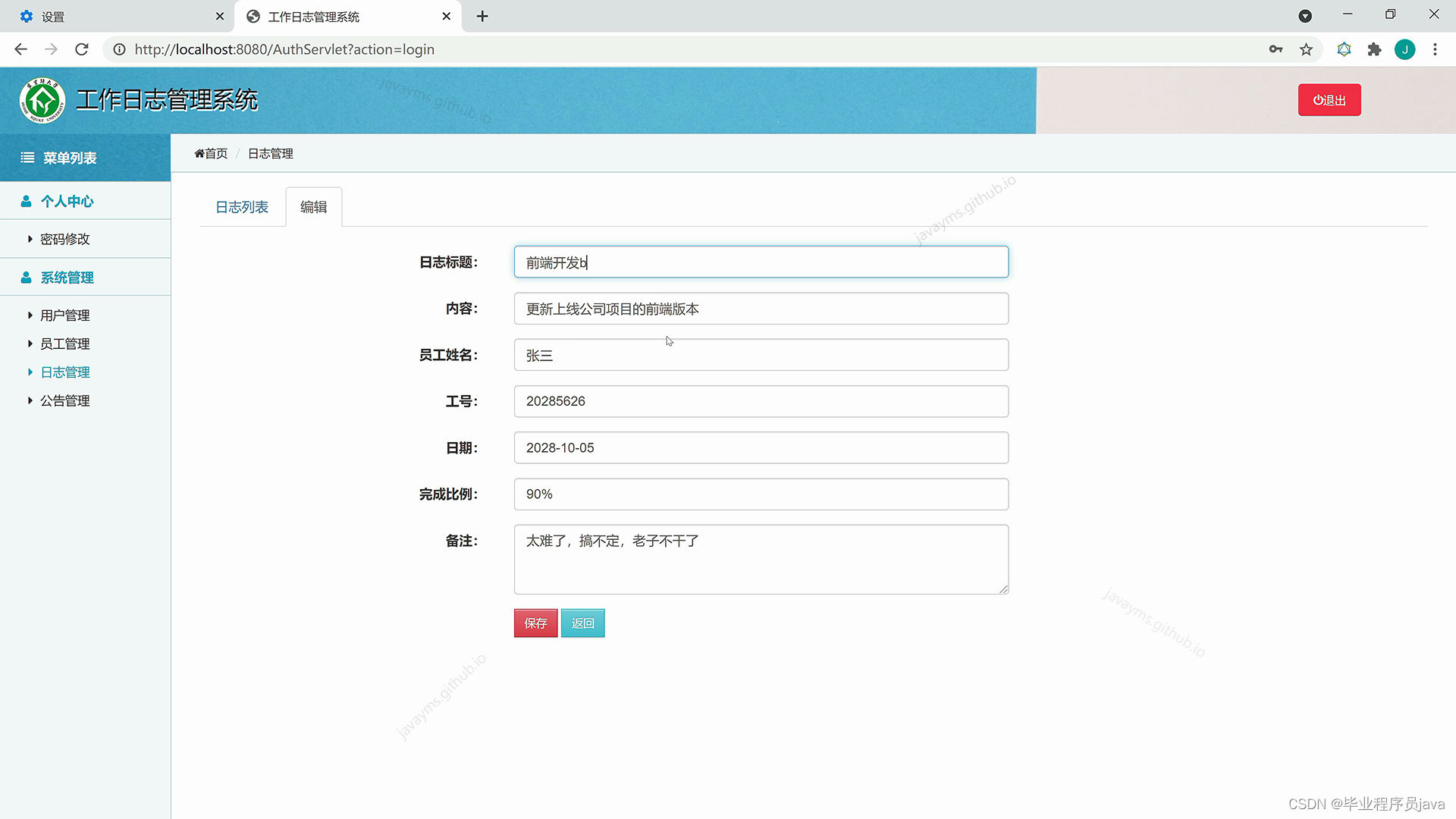Click the 日期 field showing 2028-10-05

tap(761, 447)
